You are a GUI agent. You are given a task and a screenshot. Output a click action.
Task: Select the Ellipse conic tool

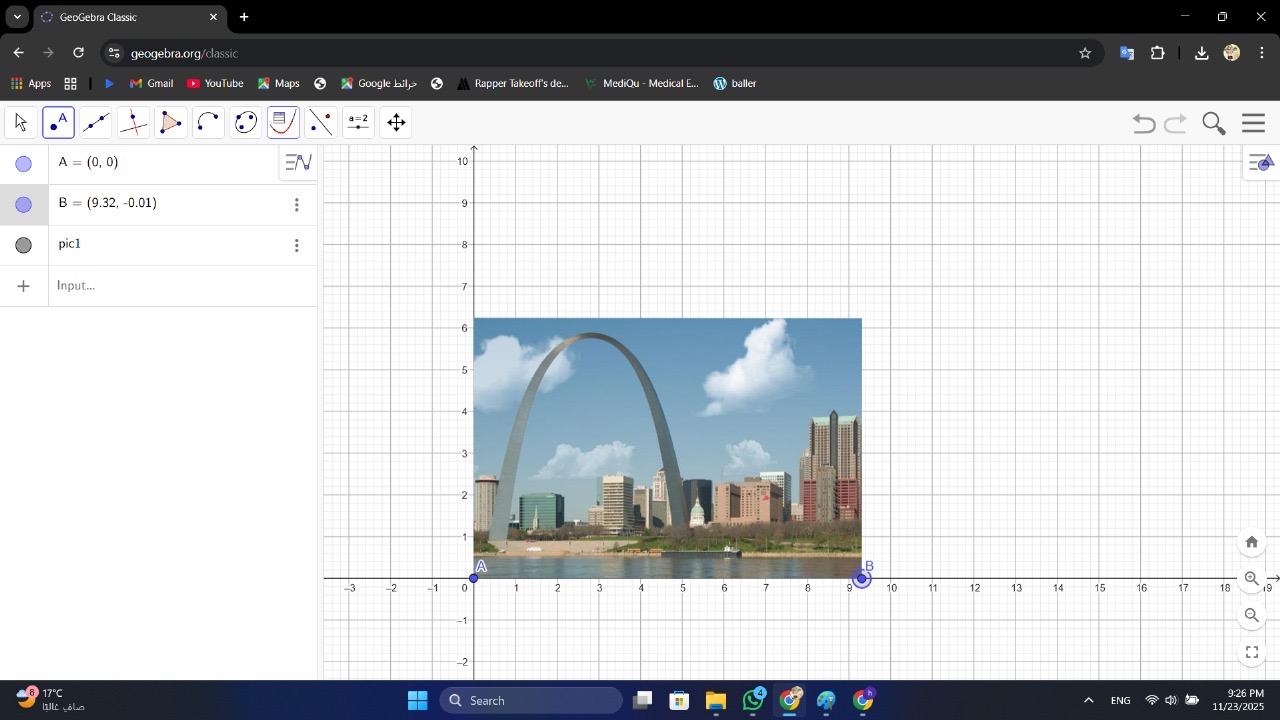point(246,122)
